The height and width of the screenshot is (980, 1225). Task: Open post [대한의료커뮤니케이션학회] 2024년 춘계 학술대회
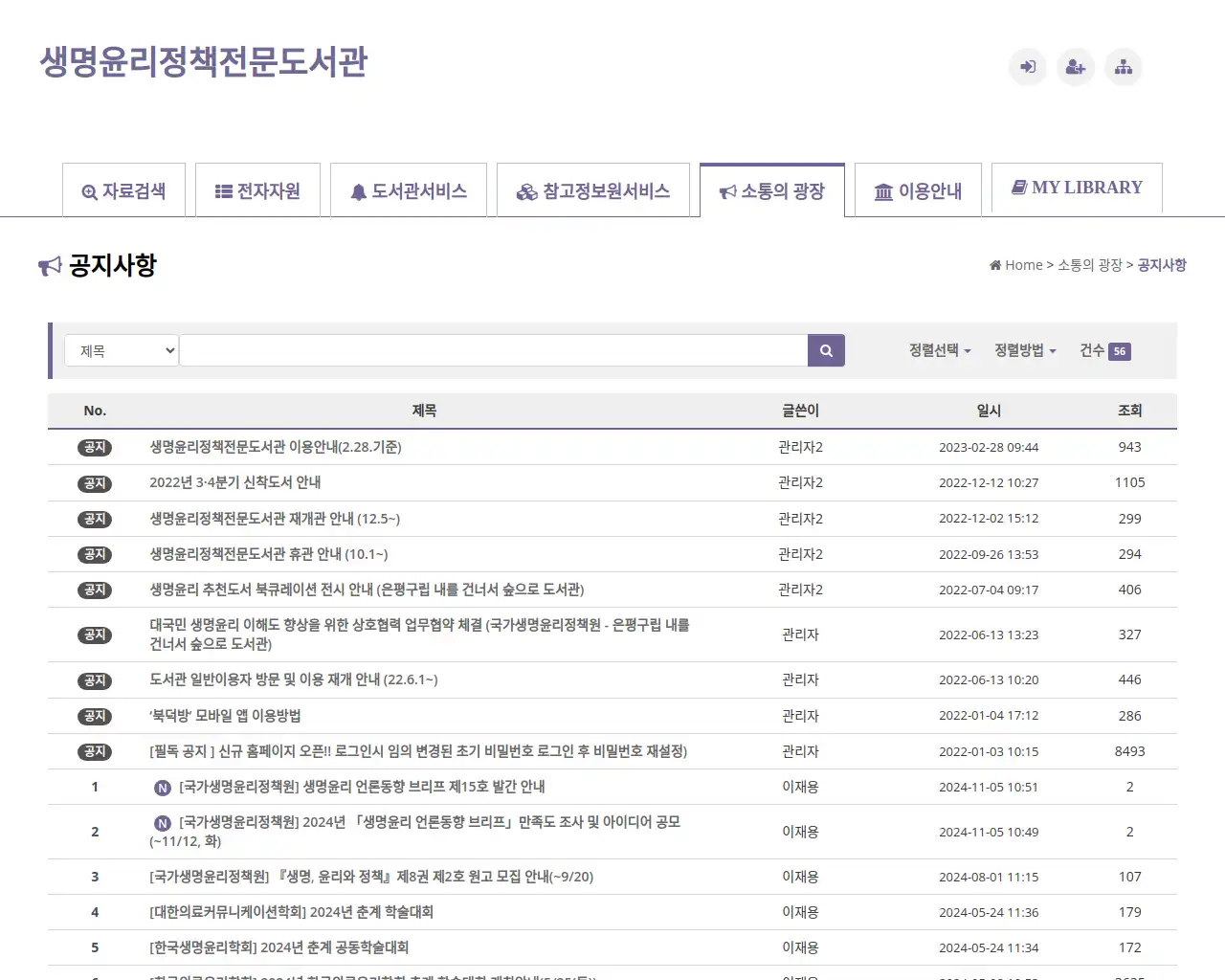pos(292,912)
